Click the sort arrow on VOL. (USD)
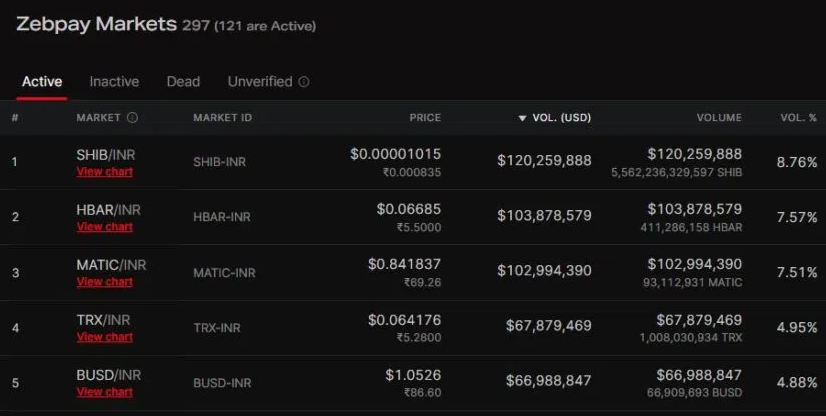The image size is (826, 416). 522,118
